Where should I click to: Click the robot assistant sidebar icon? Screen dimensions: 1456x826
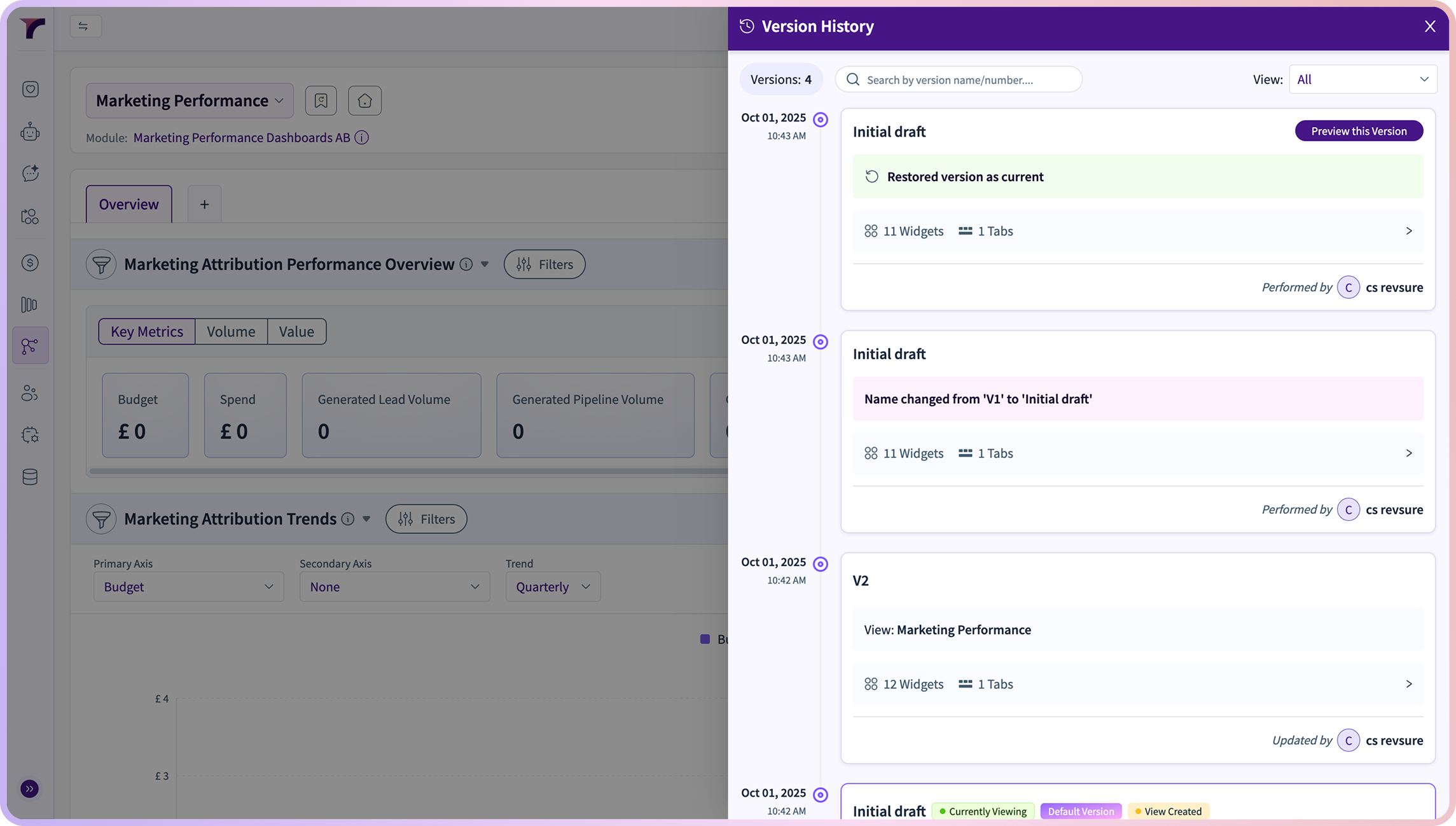(30, 132)
